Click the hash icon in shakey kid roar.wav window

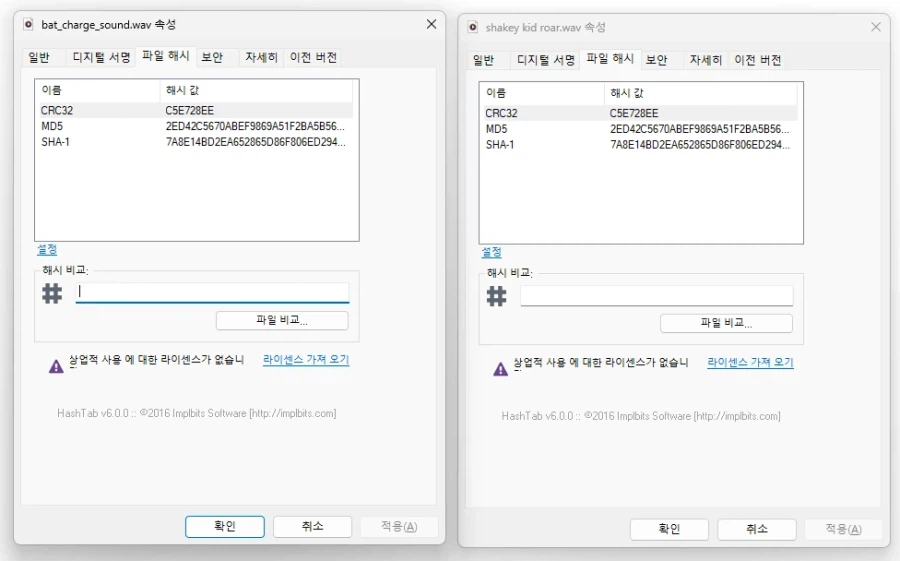(x=496, y=296)
